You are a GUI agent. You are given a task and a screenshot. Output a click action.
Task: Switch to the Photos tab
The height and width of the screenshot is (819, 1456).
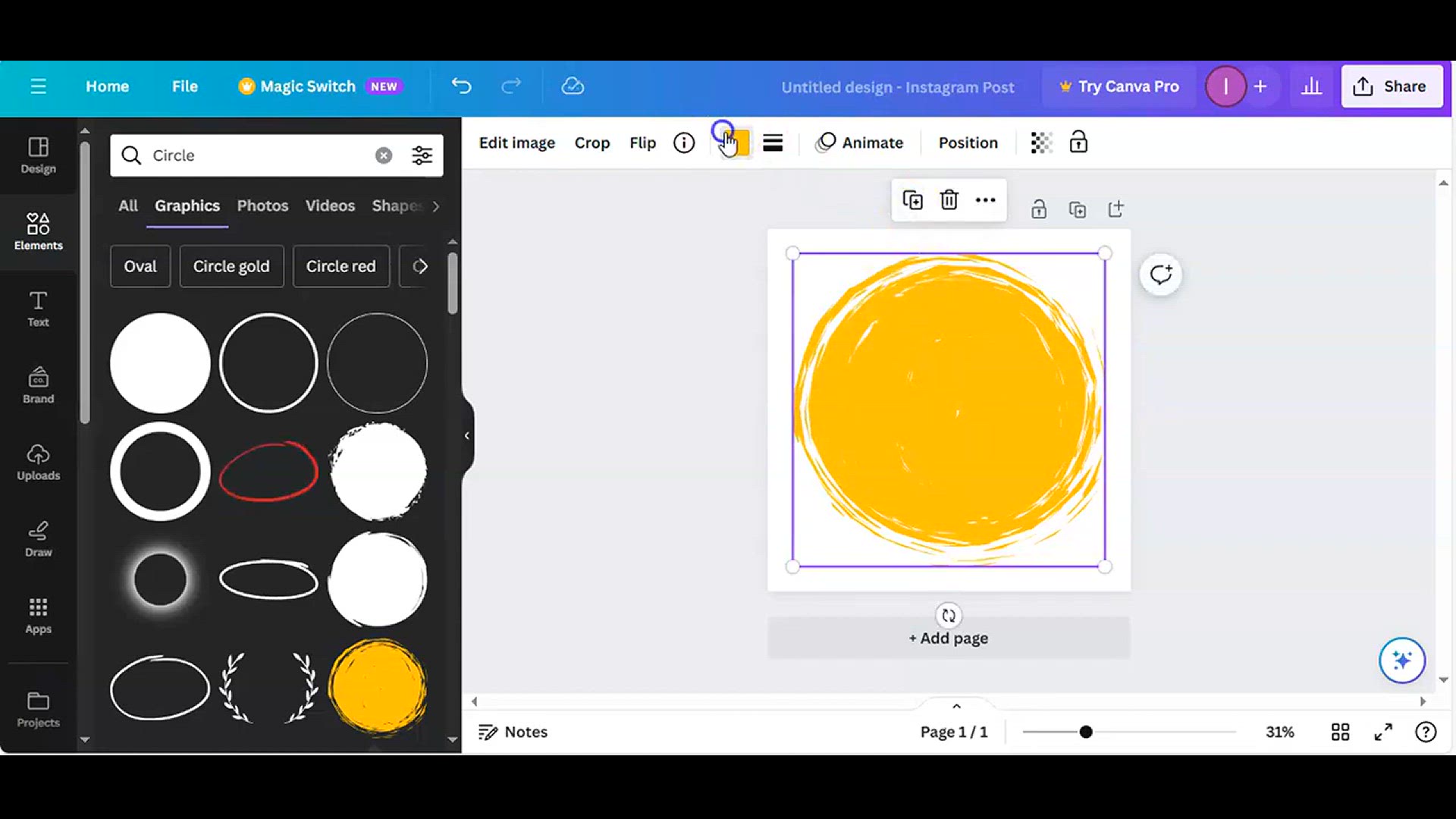click(x=262, y=206)
